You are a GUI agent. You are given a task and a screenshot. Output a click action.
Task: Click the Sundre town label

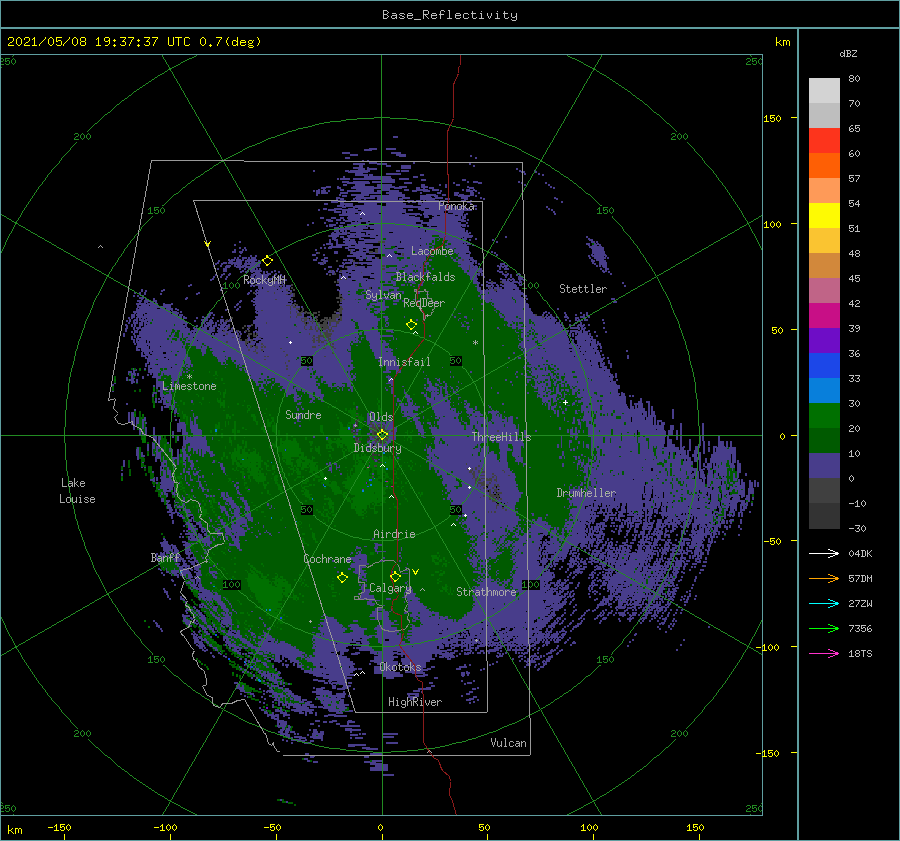click(x=303, y=414)
